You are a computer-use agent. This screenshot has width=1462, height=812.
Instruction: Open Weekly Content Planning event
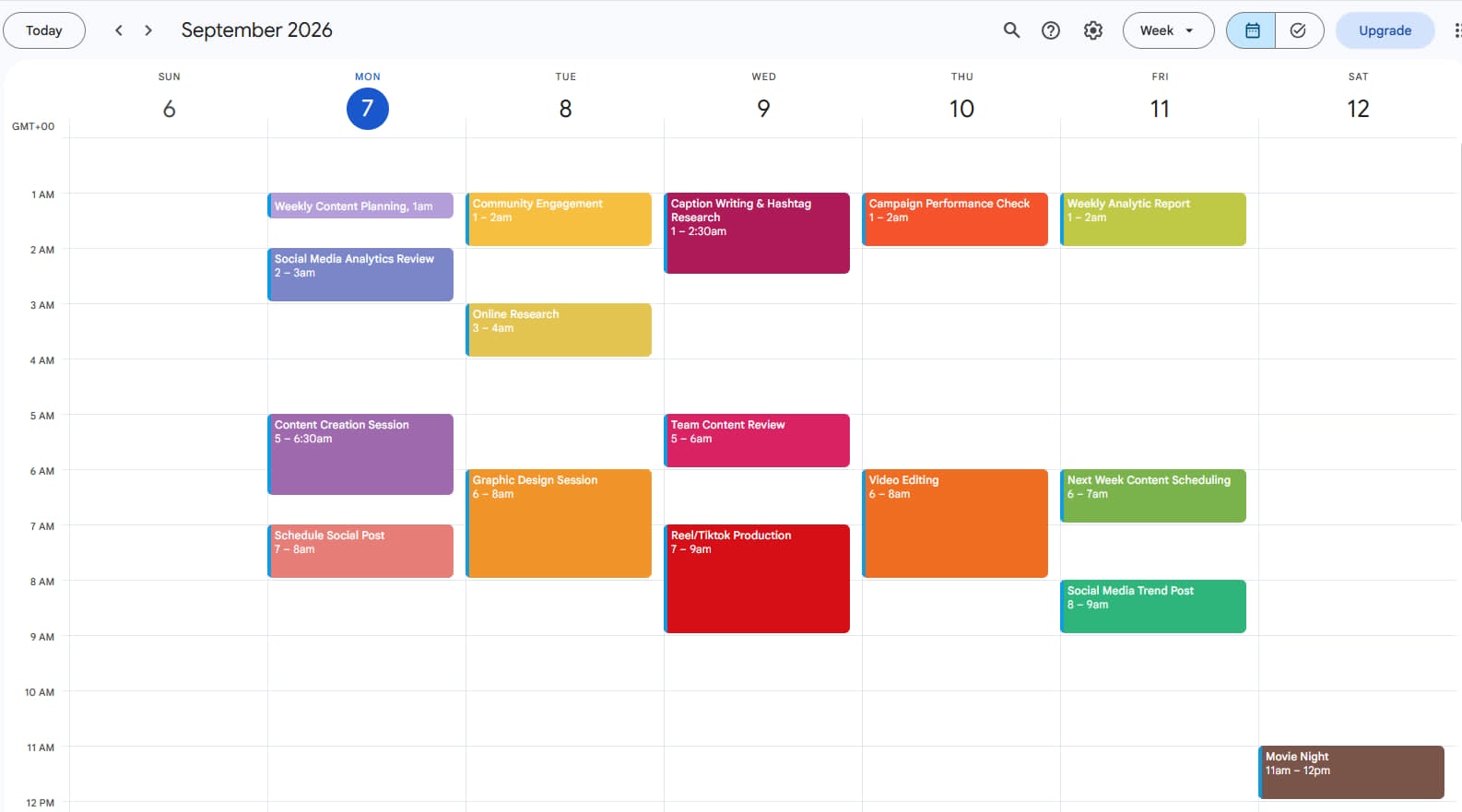click(x=360, y=206)
